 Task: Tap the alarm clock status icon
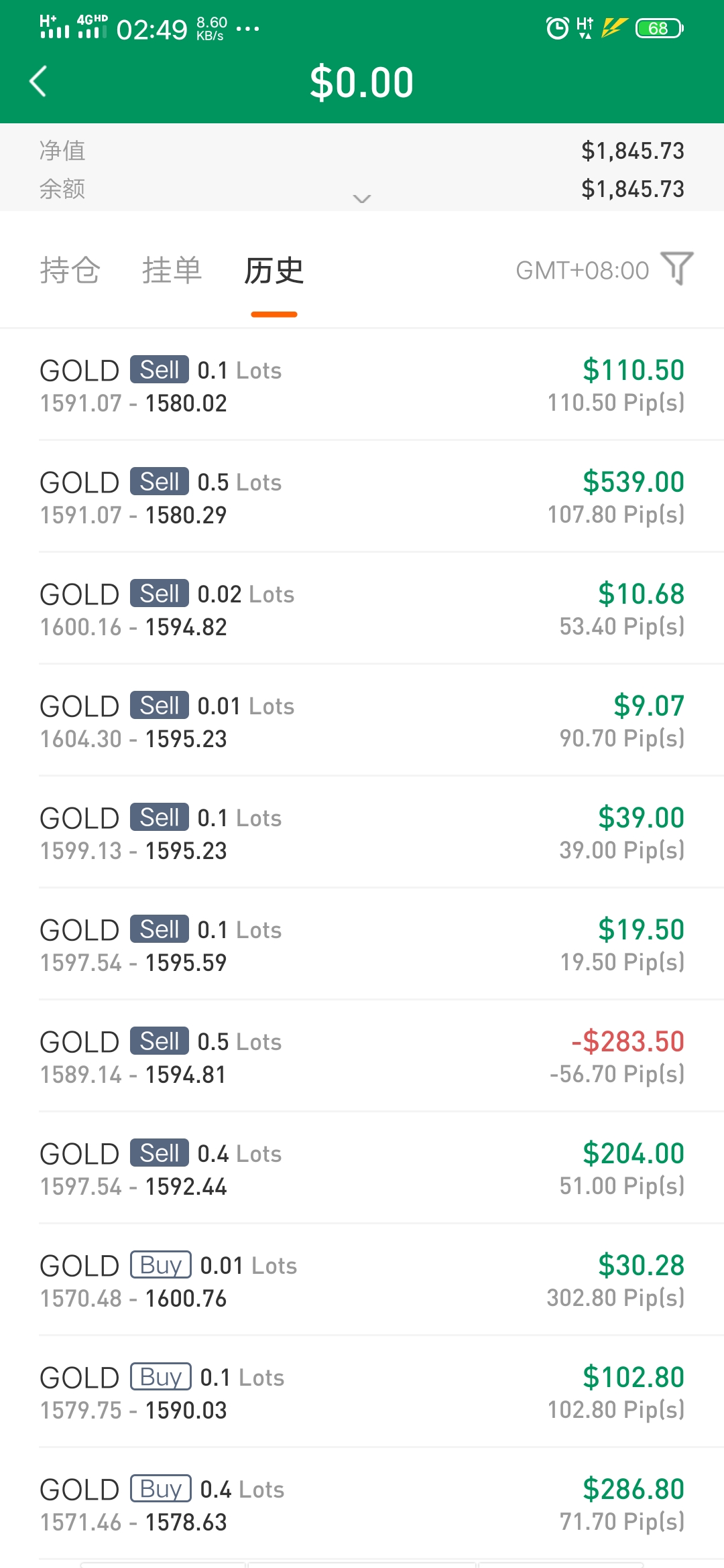tap(557, 28)
